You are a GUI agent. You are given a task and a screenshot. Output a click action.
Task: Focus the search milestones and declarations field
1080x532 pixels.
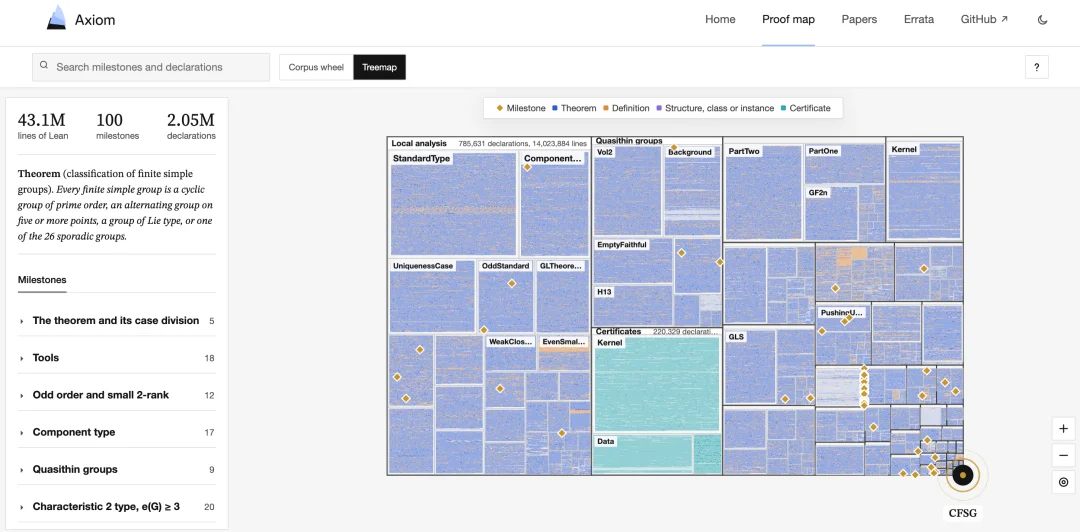(x=151, y=68)
